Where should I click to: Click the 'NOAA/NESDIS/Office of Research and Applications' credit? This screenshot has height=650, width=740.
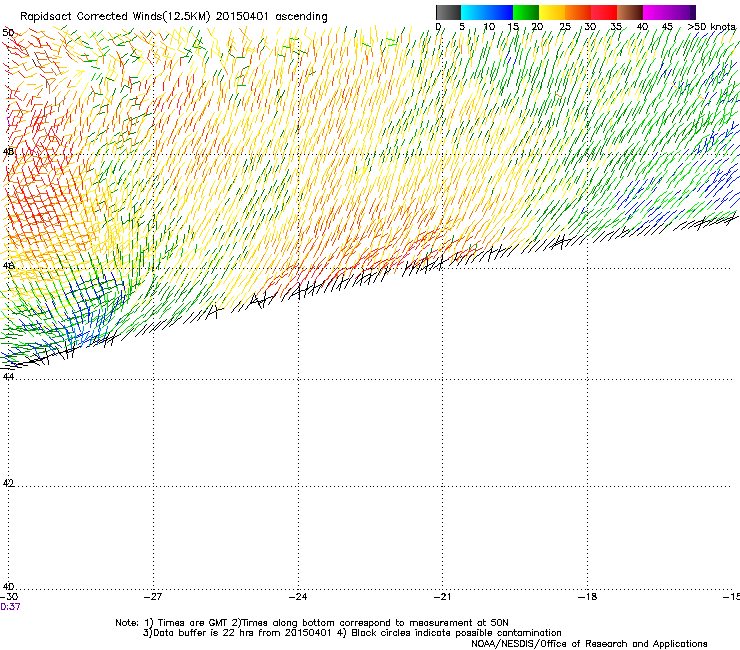click(x=589, y=644)
